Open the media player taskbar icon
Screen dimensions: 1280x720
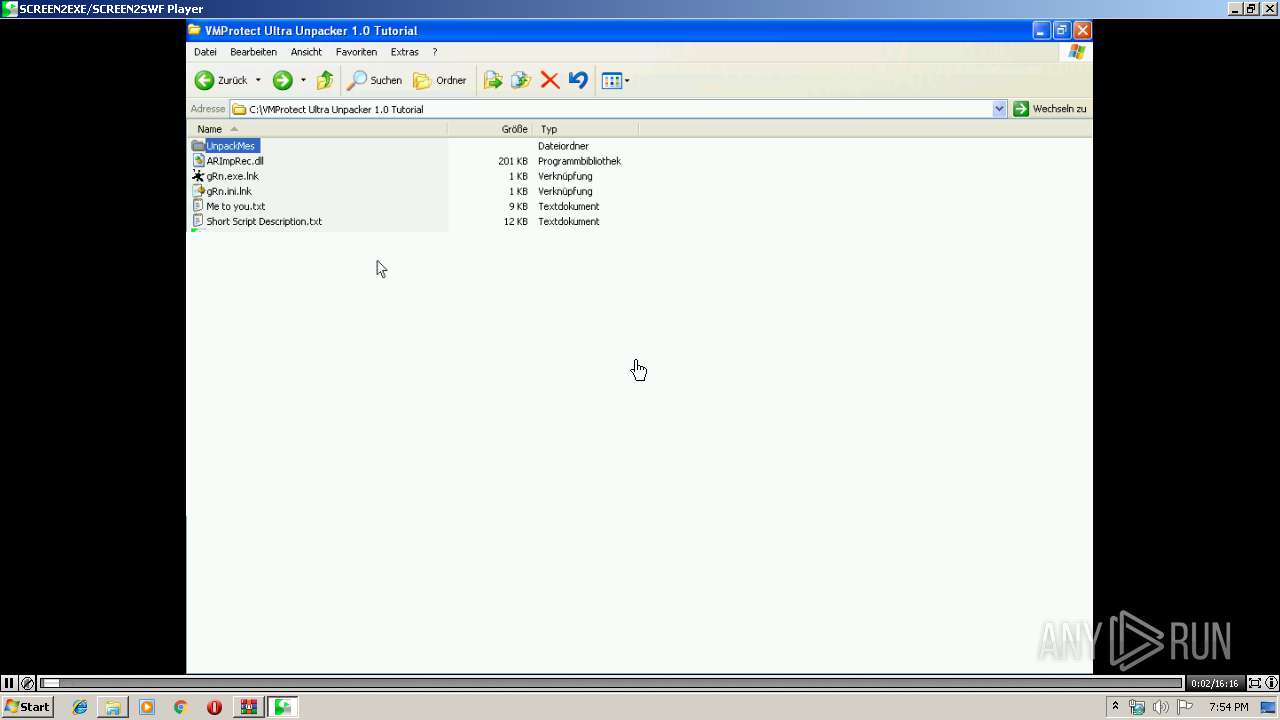[x=147, y=707]
